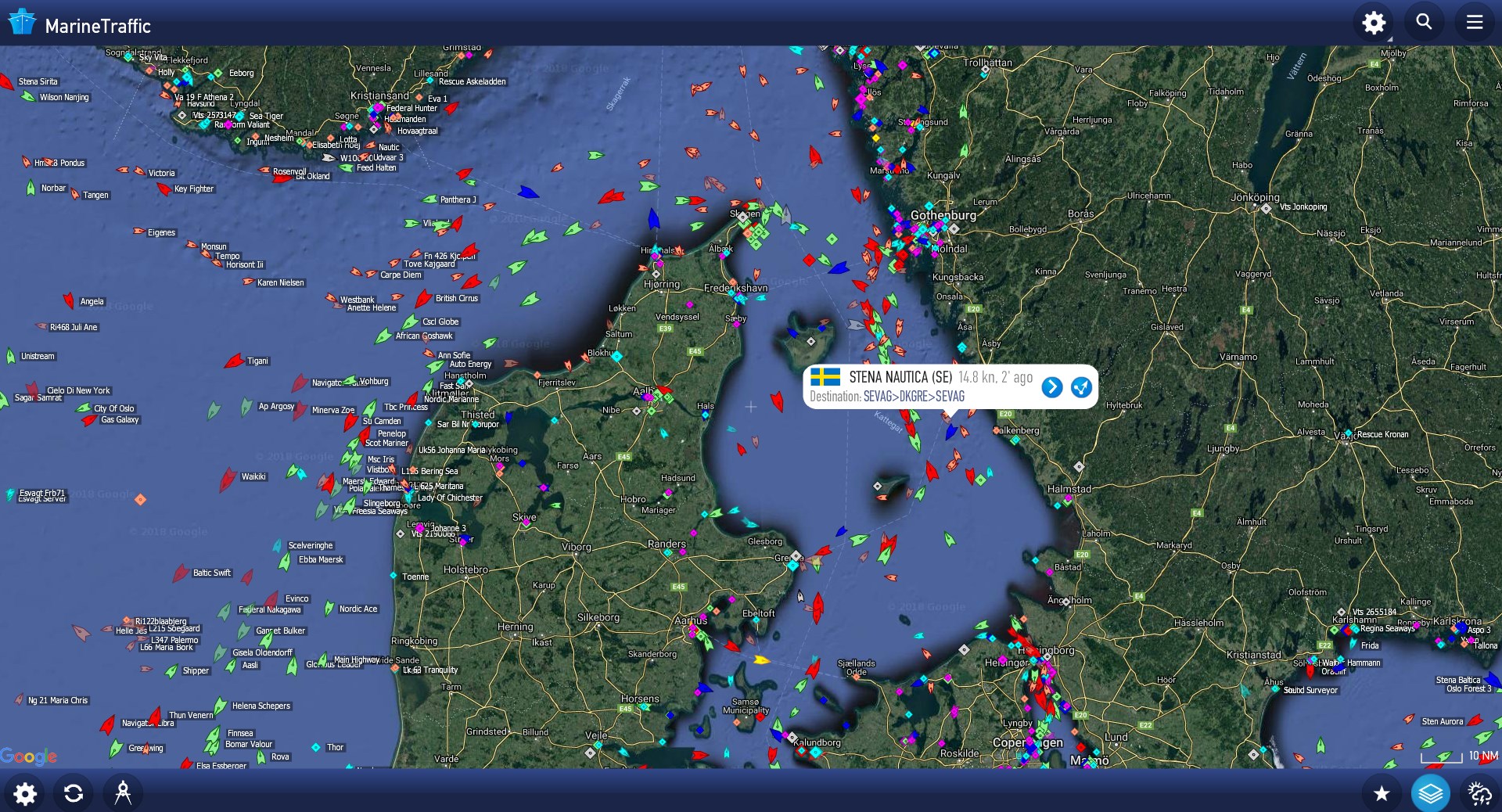Click the Scelveringhe vessel label

[x=311, y=546]
